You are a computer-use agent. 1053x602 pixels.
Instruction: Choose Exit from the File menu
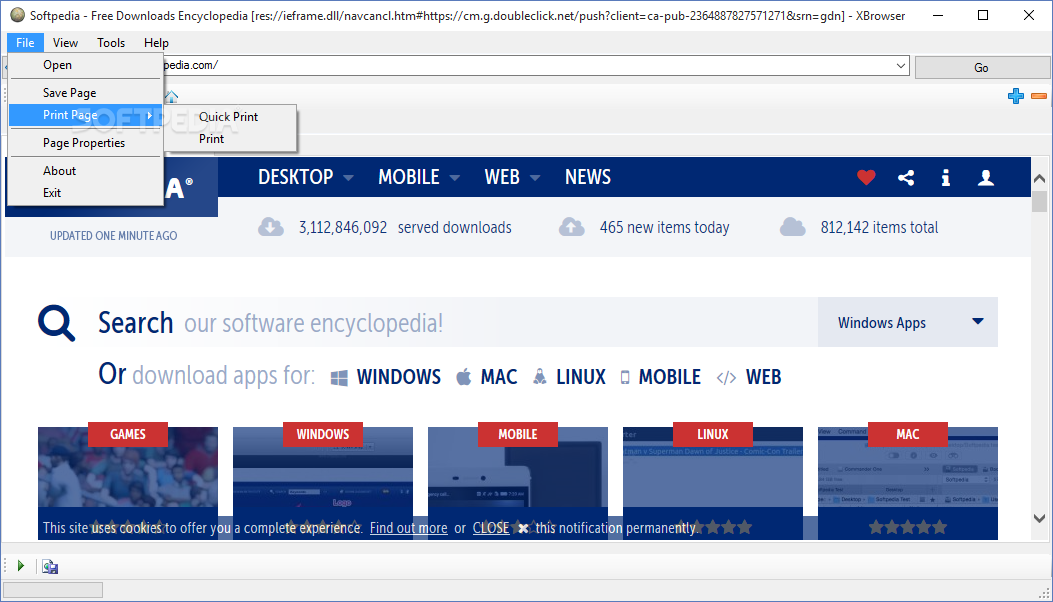point(86,193)
